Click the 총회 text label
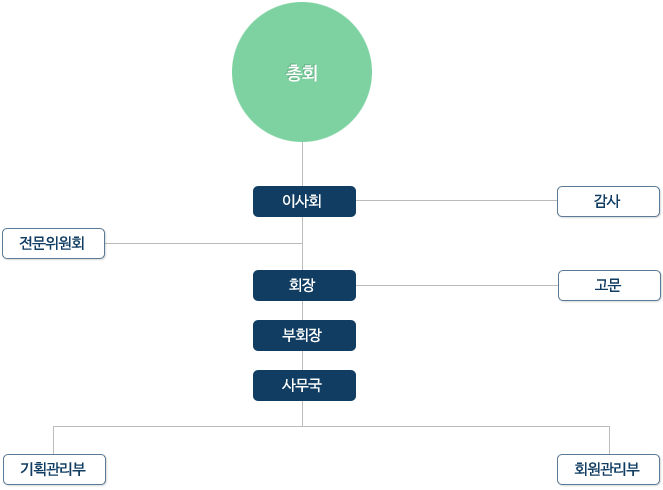The width and height of the screenshot is (663, 490). pyautogui.click(x=302, y=73)
